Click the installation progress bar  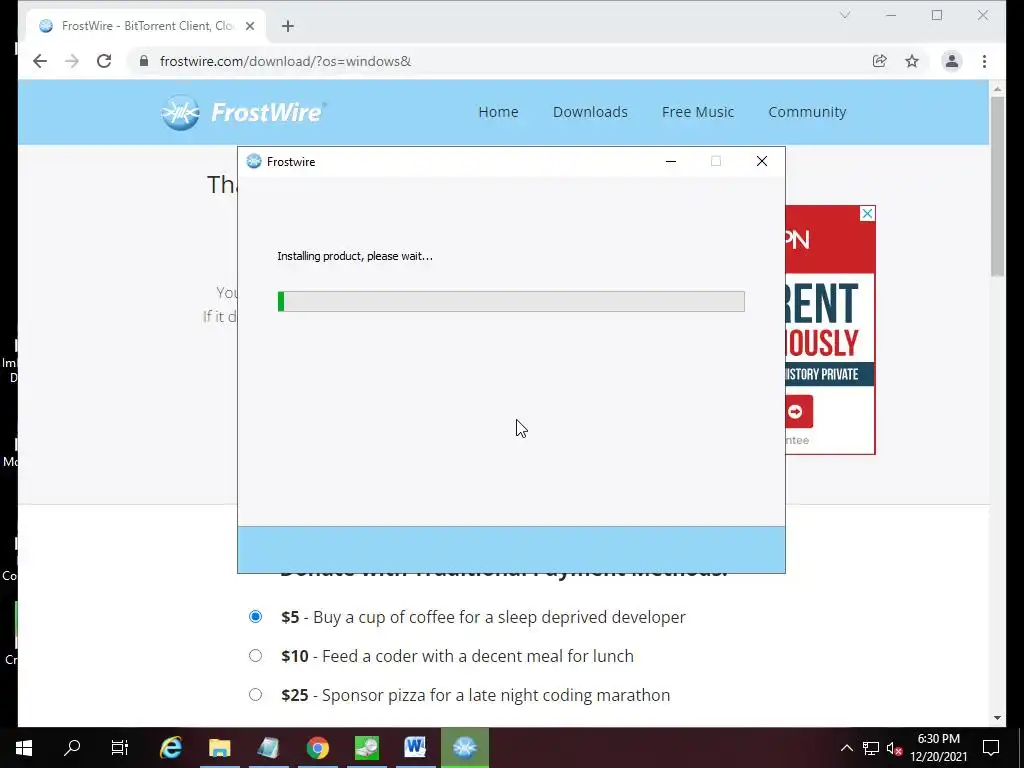tap(511, 301)
